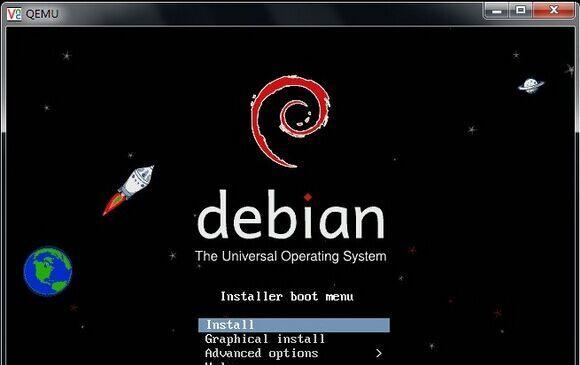Maximize the QEMU window
580x365 pixels.
point(521,10)
